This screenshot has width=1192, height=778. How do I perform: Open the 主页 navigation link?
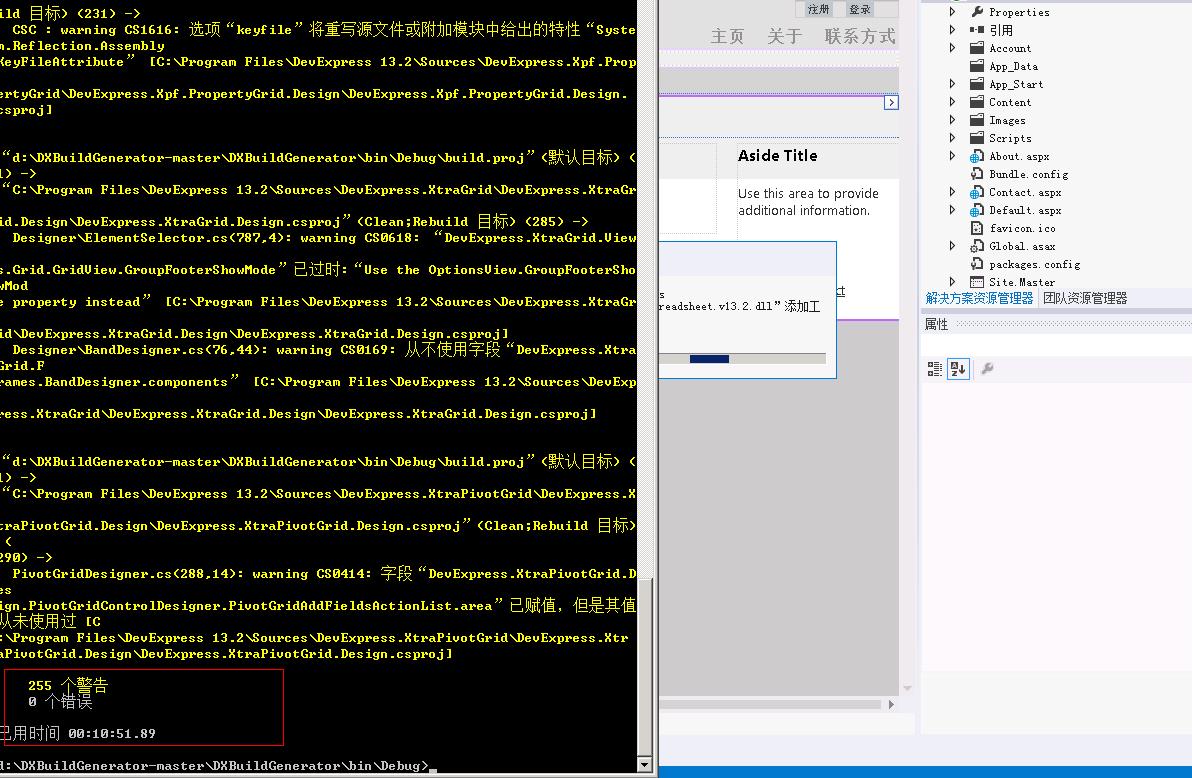[x=728, y=37]
